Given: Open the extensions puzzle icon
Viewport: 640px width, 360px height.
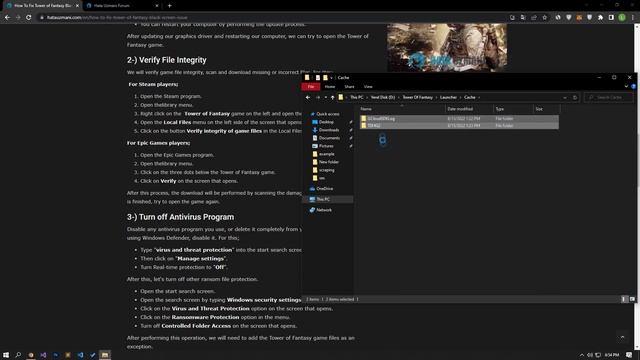Looking at the screenshot, I should (600, 18).
